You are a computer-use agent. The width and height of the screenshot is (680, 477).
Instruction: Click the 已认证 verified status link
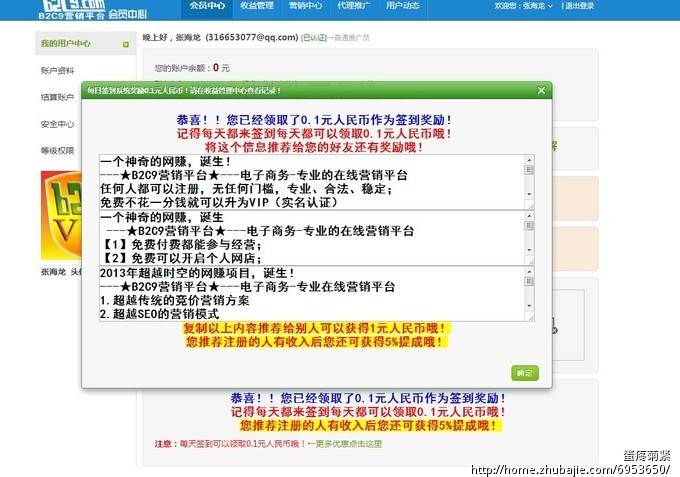point(313,38)
